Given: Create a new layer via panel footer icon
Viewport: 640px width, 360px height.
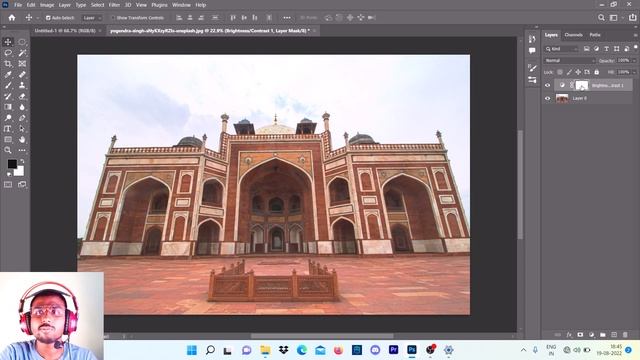Looking at the screenshot, I should (614, 335).
